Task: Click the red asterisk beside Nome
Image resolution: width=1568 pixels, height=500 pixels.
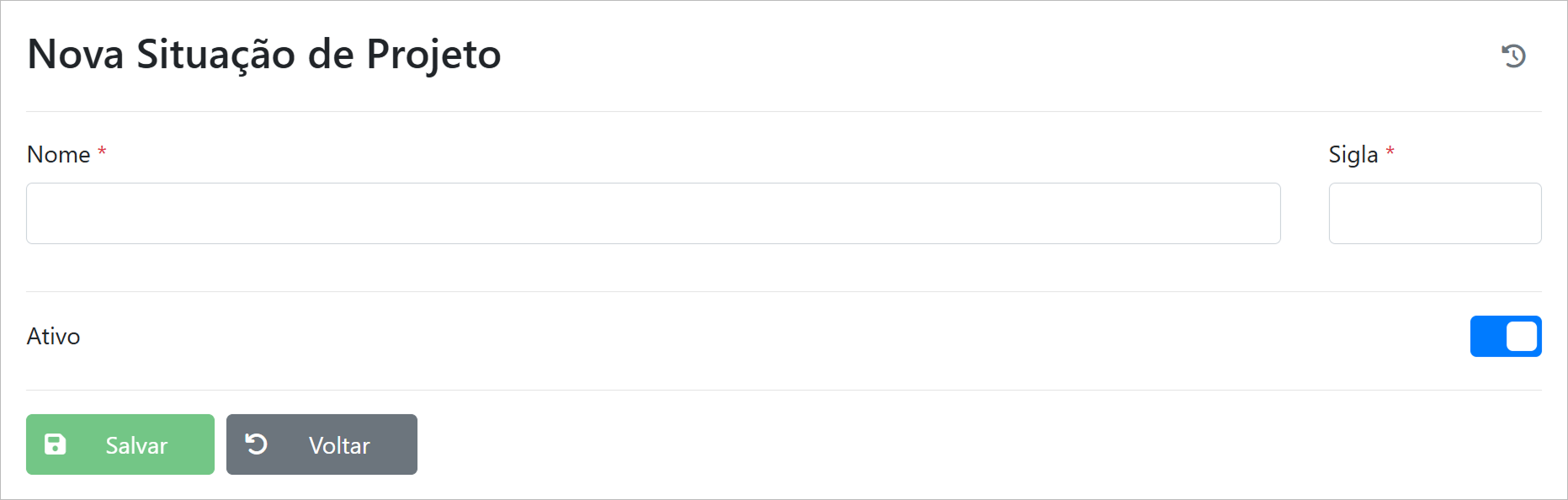Action: (102, 152)
